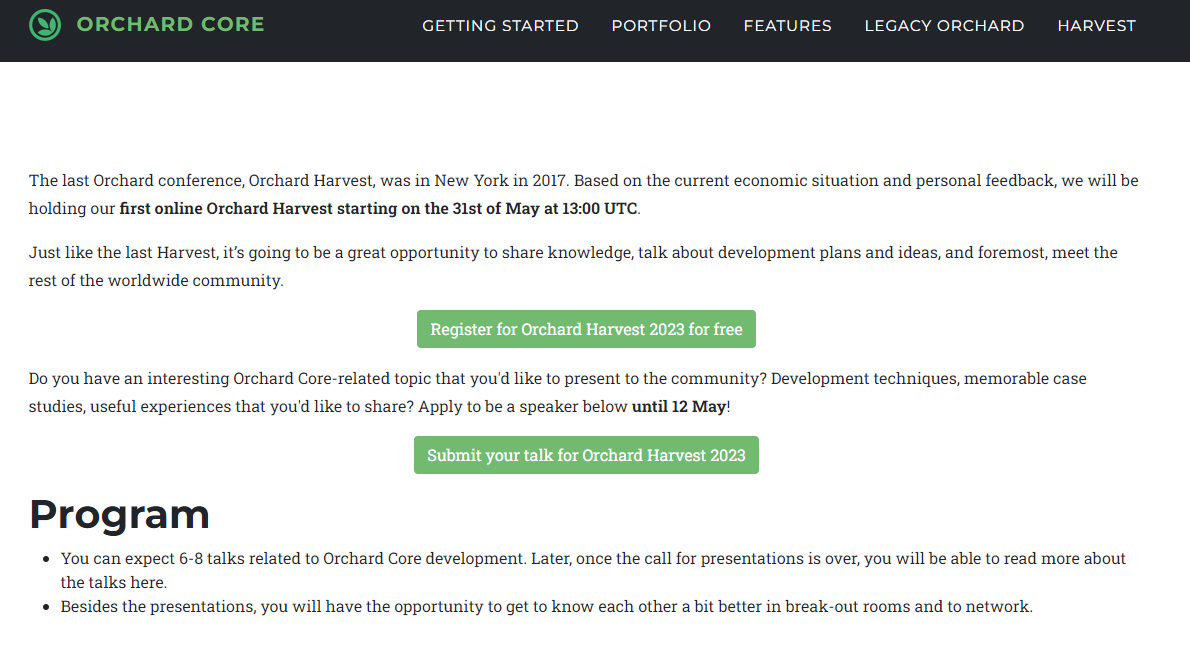This screenshot has height=671, width=1190.
Task: Open the Portfolio menu item
Action: pos(661,26)
